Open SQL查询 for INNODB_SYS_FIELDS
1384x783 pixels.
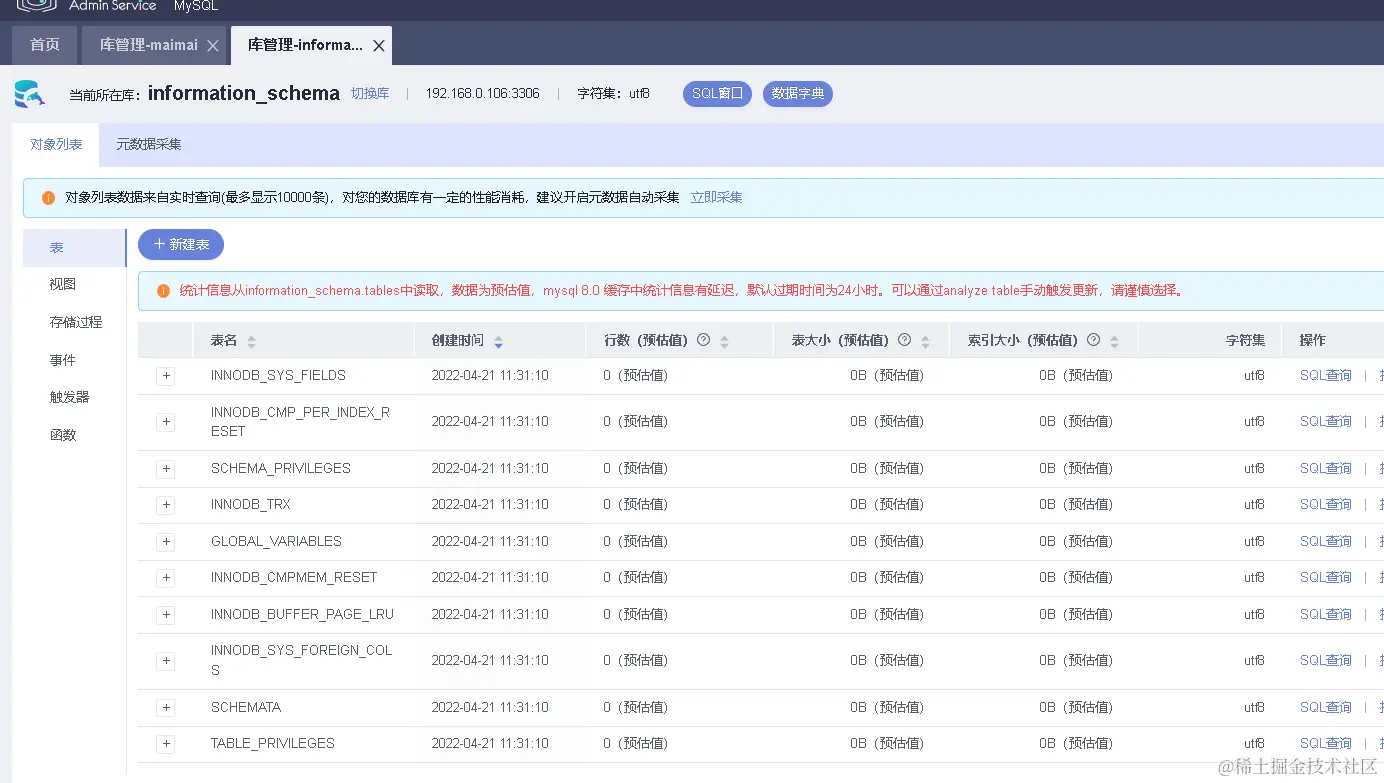point(1326,376)
